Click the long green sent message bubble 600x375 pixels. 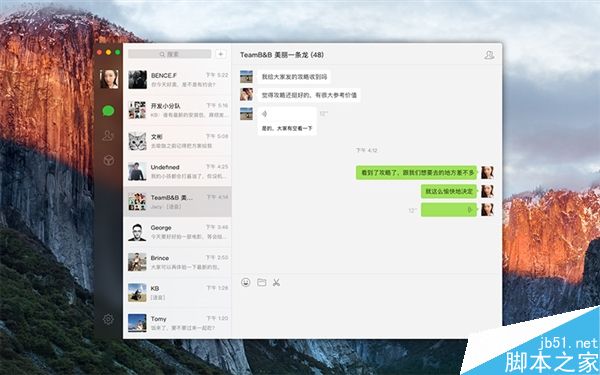point(417,173)
